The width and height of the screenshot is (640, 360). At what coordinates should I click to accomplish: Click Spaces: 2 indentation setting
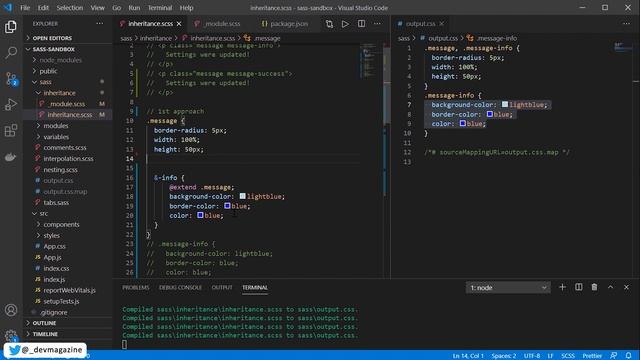point(504,356)
